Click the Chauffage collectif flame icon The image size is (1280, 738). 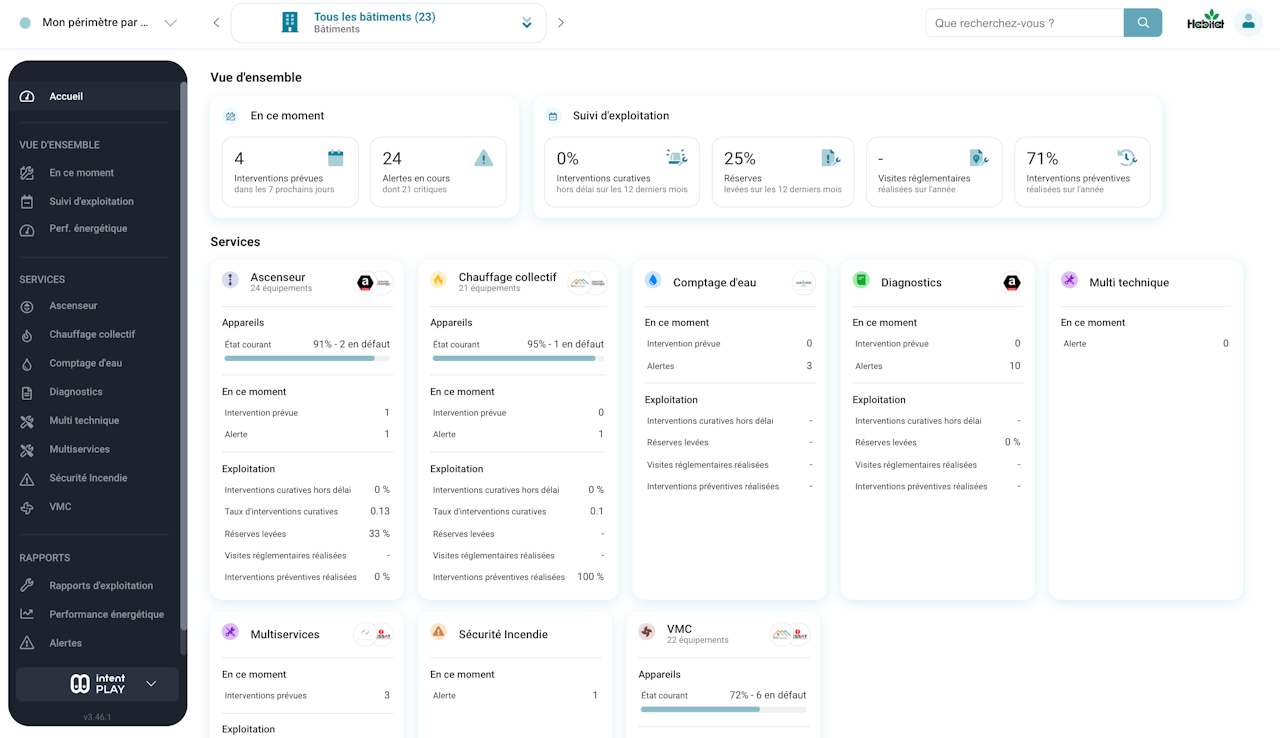(438, 281)
